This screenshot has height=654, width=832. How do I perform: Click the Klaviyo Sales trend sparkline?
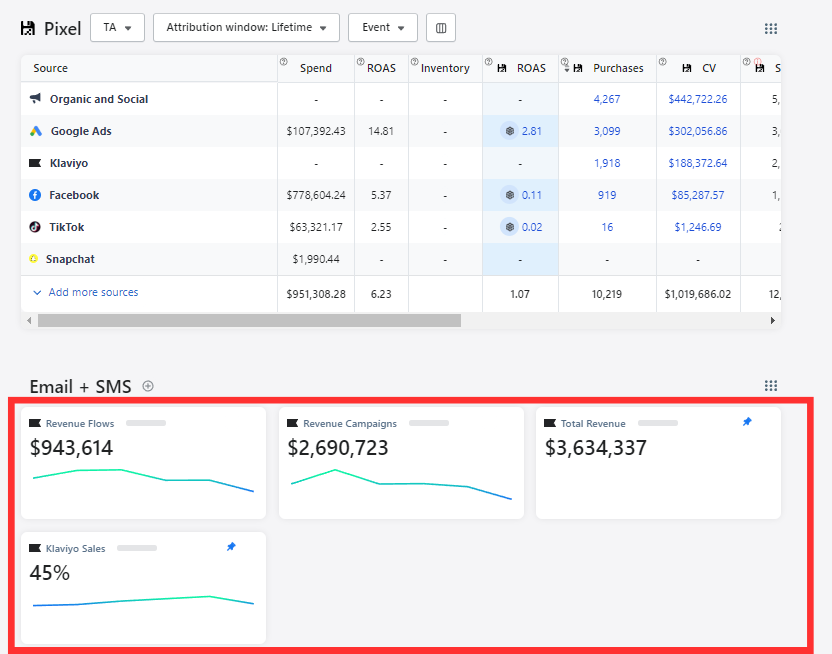(143, 601)
